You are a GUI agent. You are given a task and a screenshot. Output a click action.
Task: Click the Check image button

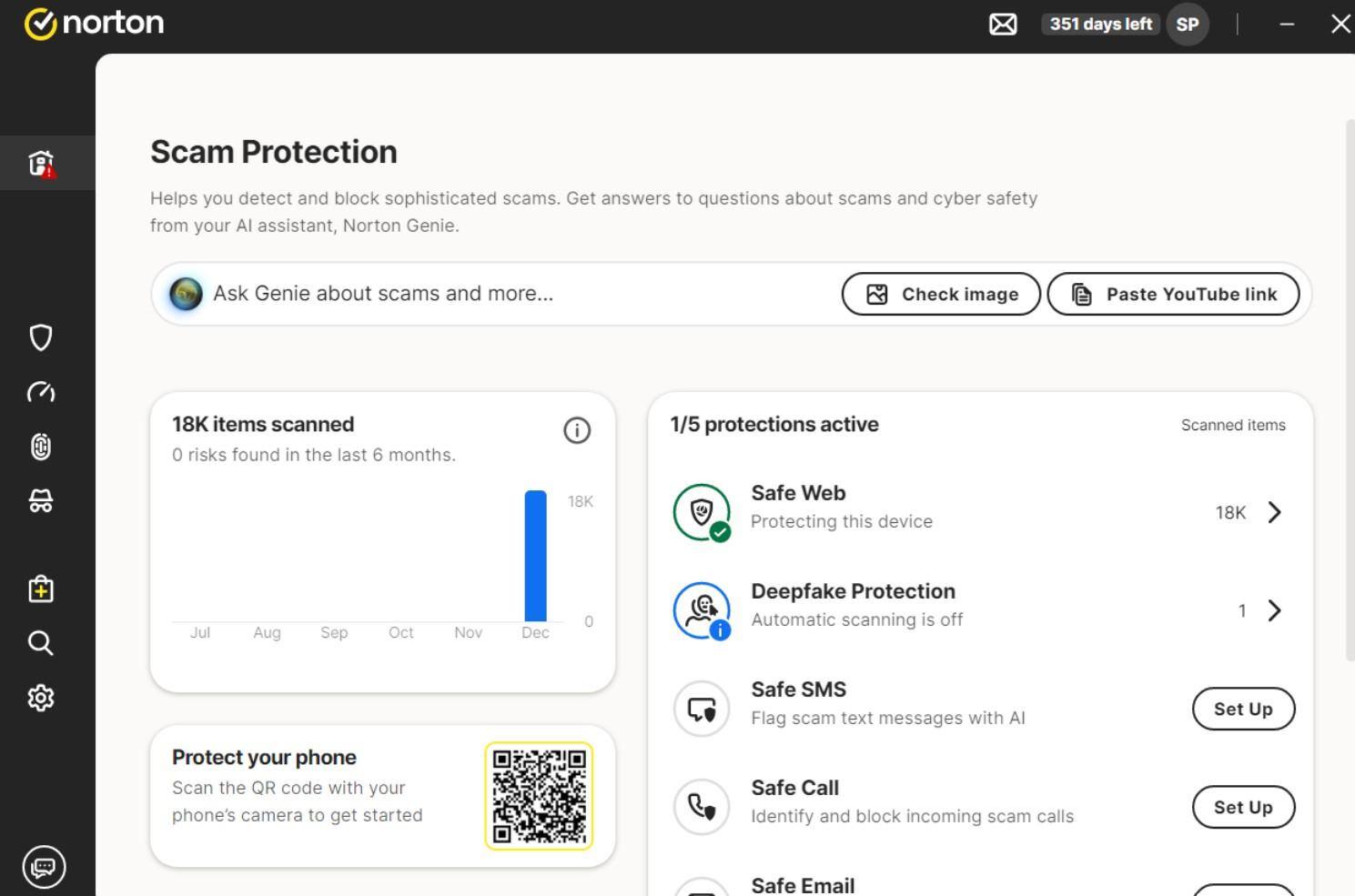(x=941, y=295)
